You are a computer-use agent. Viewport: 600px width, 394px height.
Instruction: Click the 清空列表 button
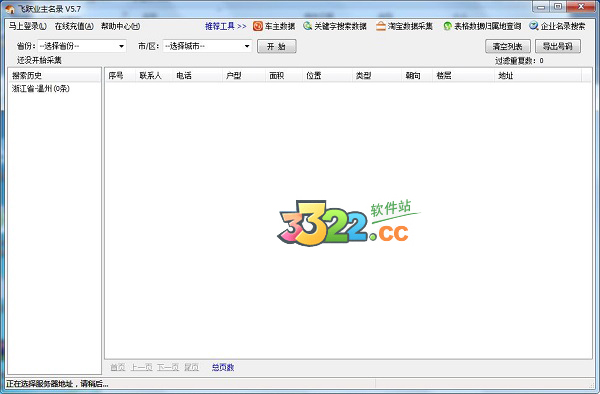[508, 46]
